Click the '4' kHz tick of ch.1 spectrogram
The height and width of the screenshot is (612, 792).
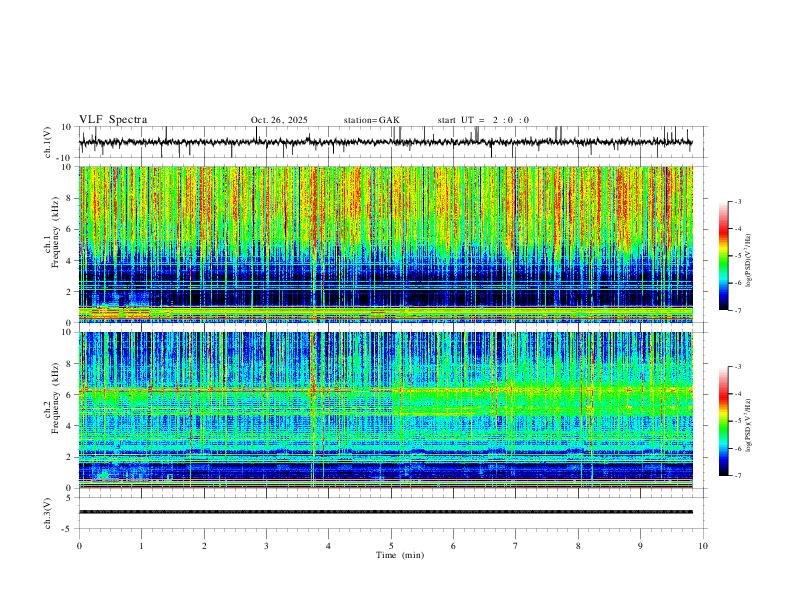point(69,261)
